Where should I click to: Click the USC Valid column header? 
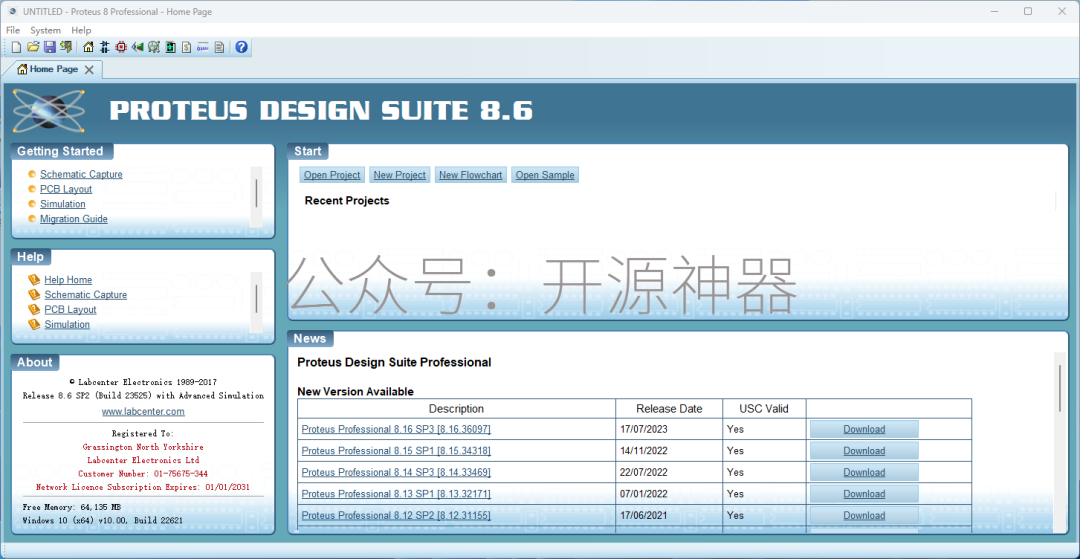pos(764,408)
